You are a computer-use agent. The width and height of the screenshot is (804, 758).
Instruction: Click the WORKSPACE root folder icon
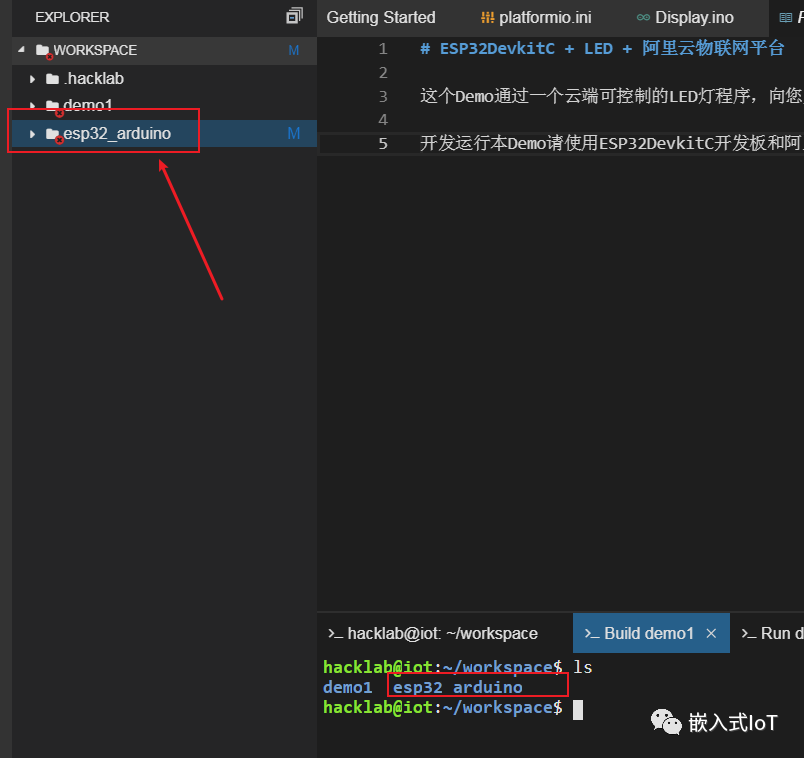pyautogui.click(x=42, y=50)
